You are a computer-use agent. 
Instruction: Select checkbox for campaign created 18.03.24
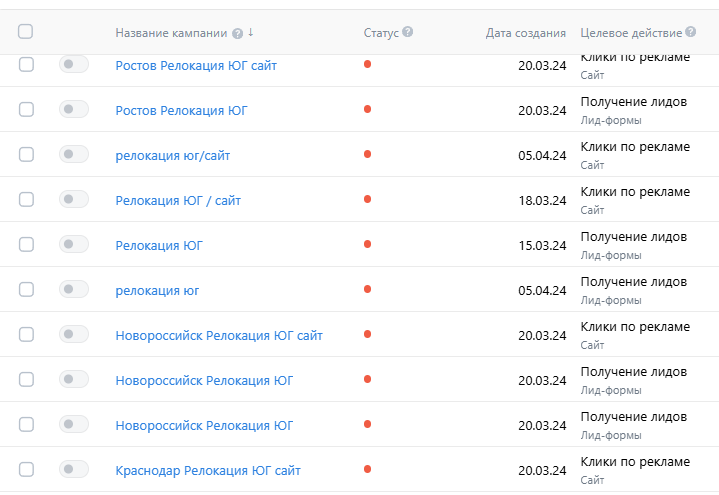pos(26,199)
